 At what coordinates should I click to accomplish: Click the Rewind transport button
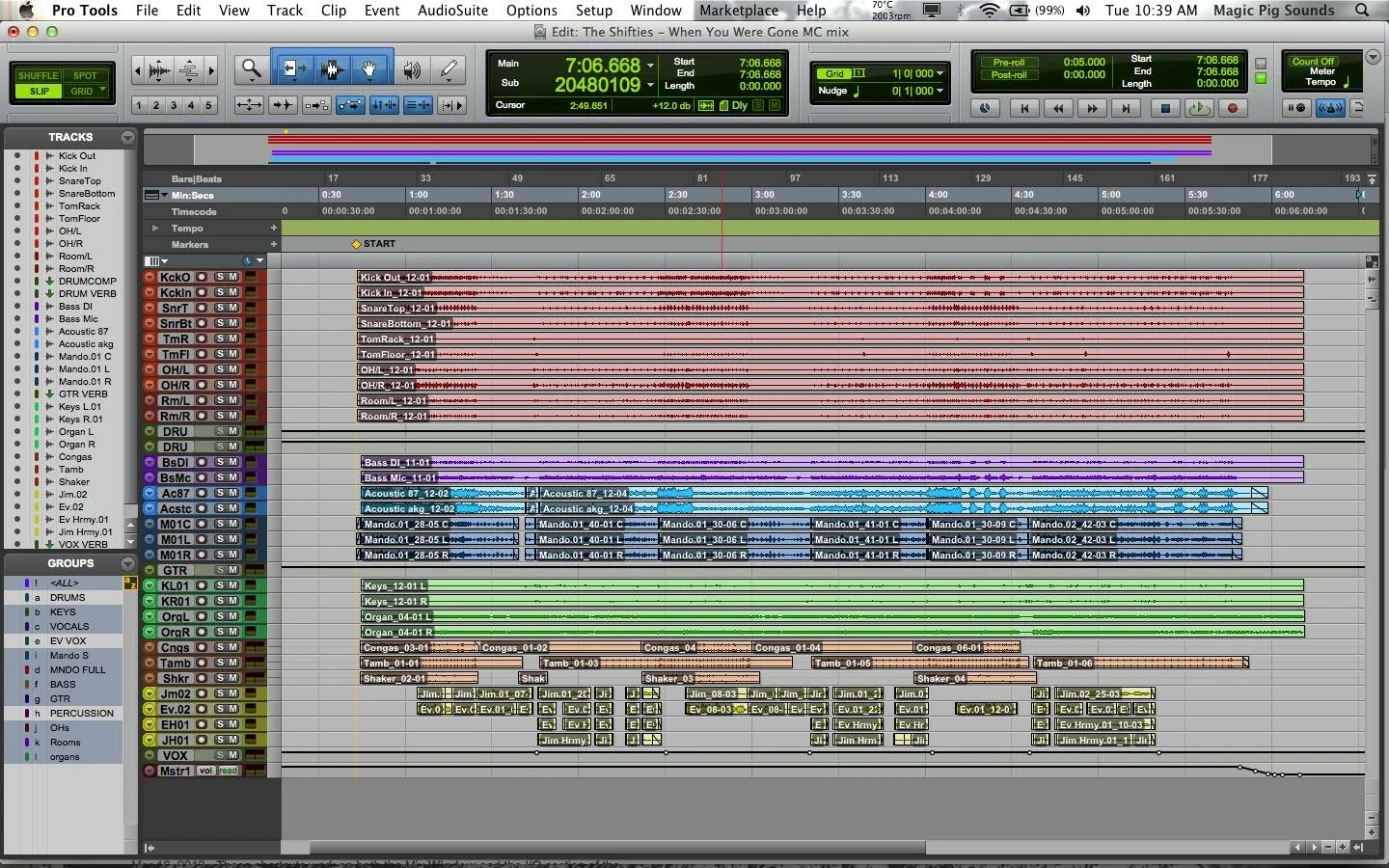pos(1058,108)
